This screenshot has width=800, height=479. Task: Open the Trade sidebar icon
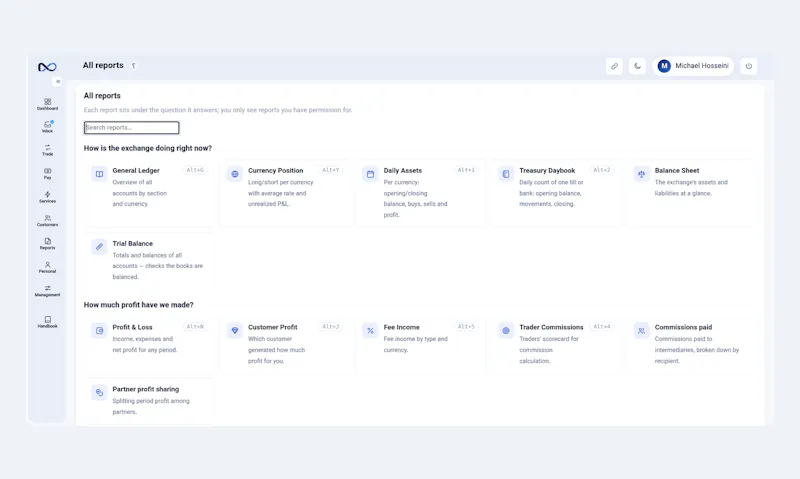click(47, 150)
